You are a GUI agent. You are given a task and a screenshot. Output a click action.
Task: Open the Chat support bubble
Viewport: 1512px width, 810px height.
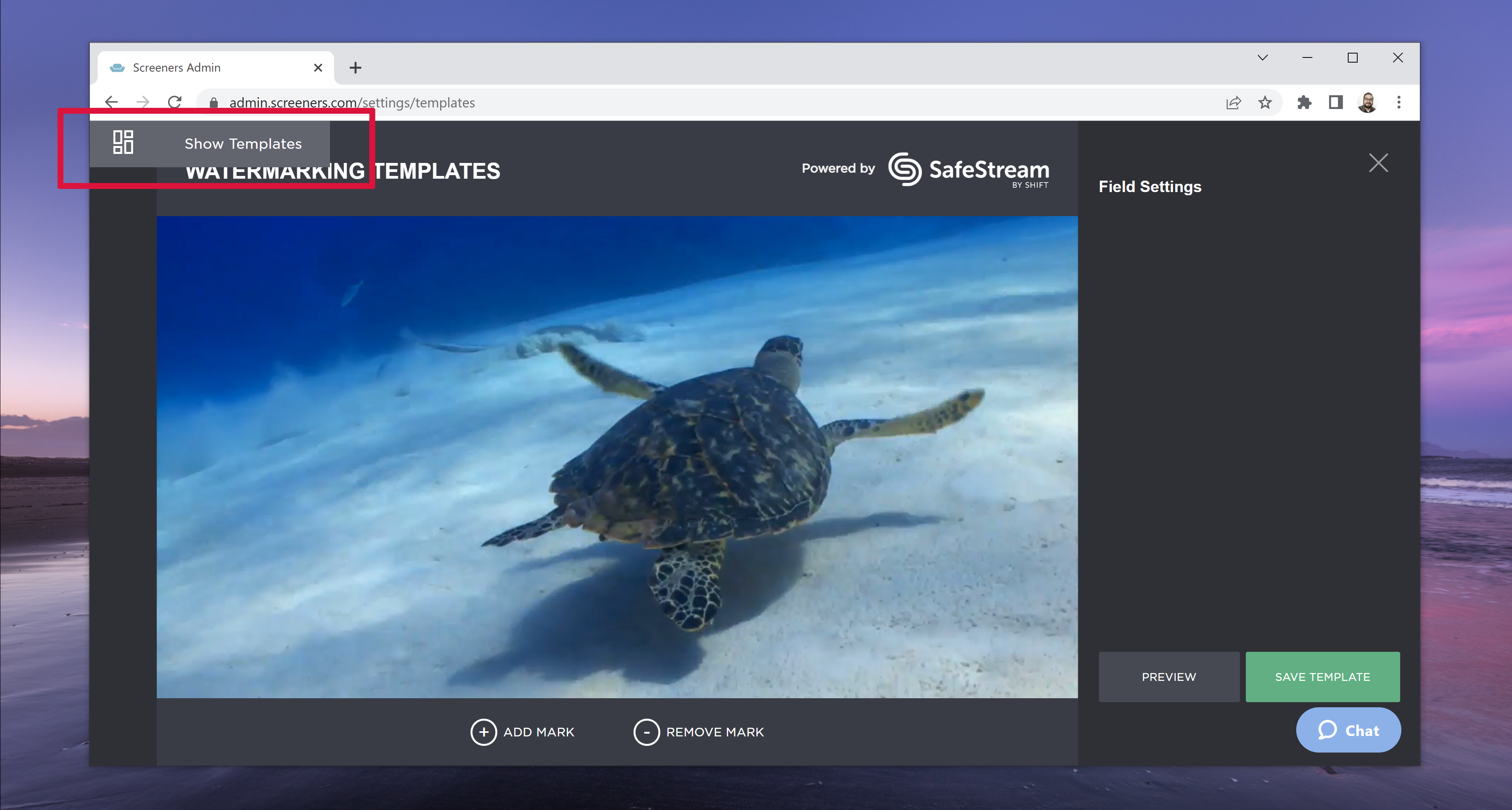coord(1348,730)
